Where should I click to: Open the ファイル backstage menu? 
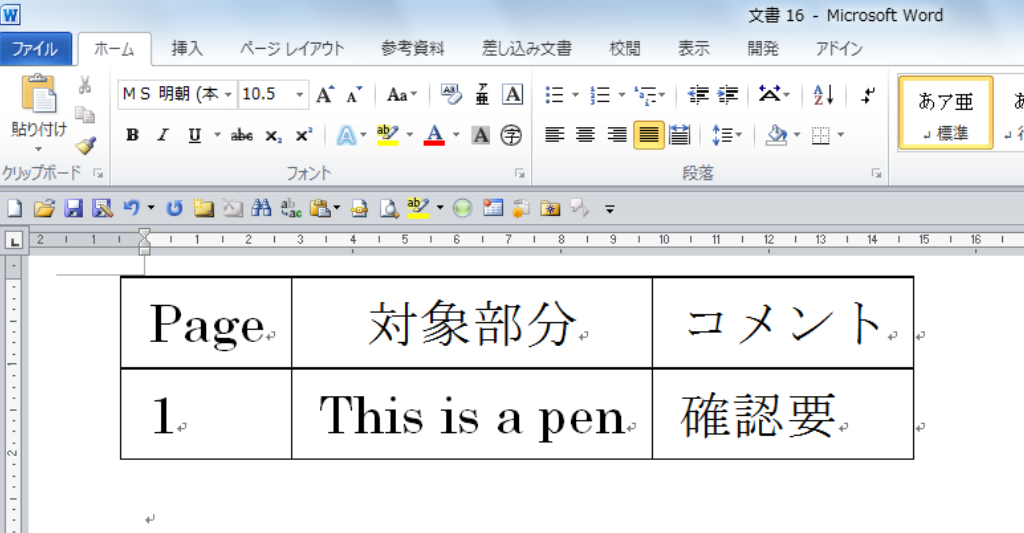pyautogui.click(x=35, y=48)
